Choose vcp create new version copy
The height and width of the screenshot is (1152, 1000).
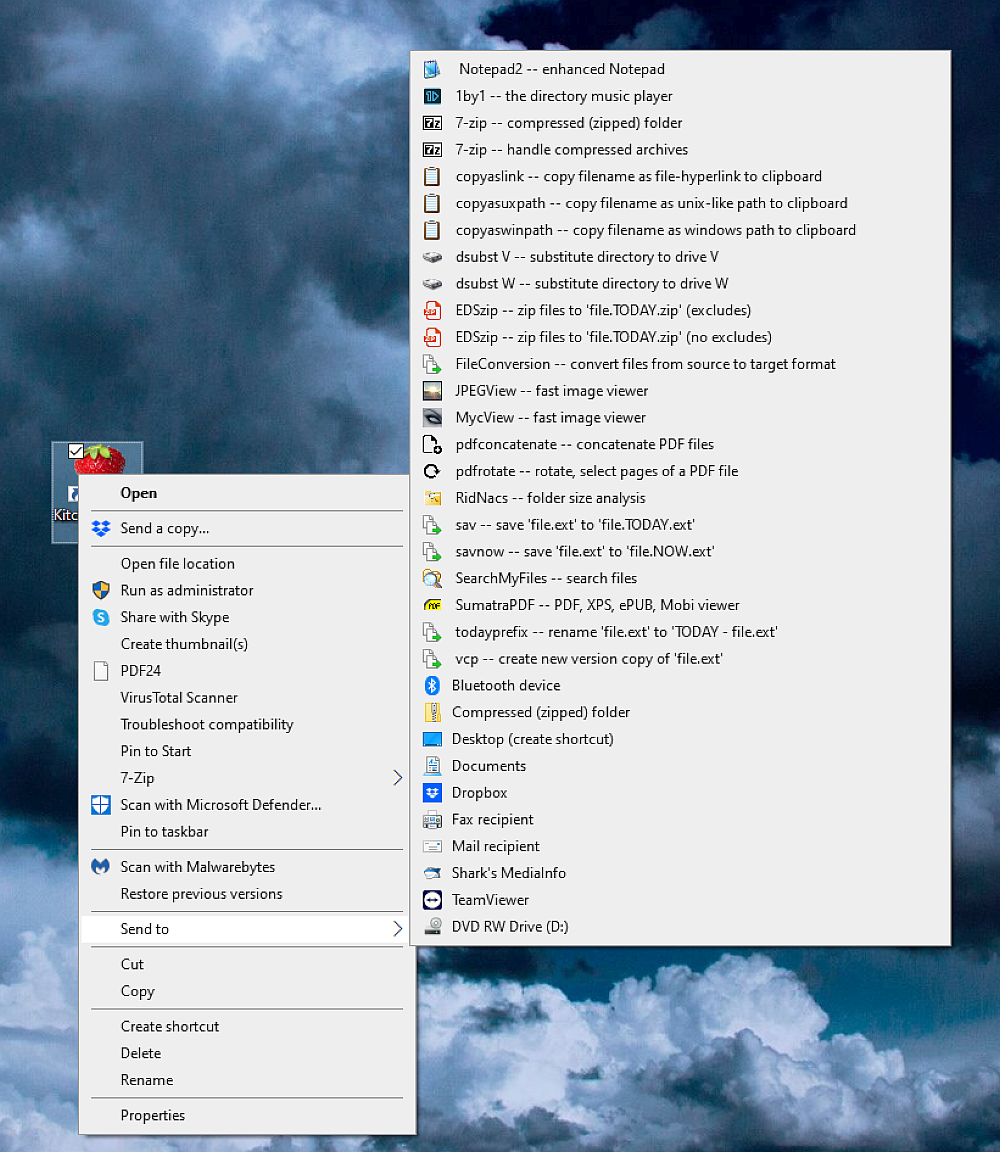tap(680, 659)
